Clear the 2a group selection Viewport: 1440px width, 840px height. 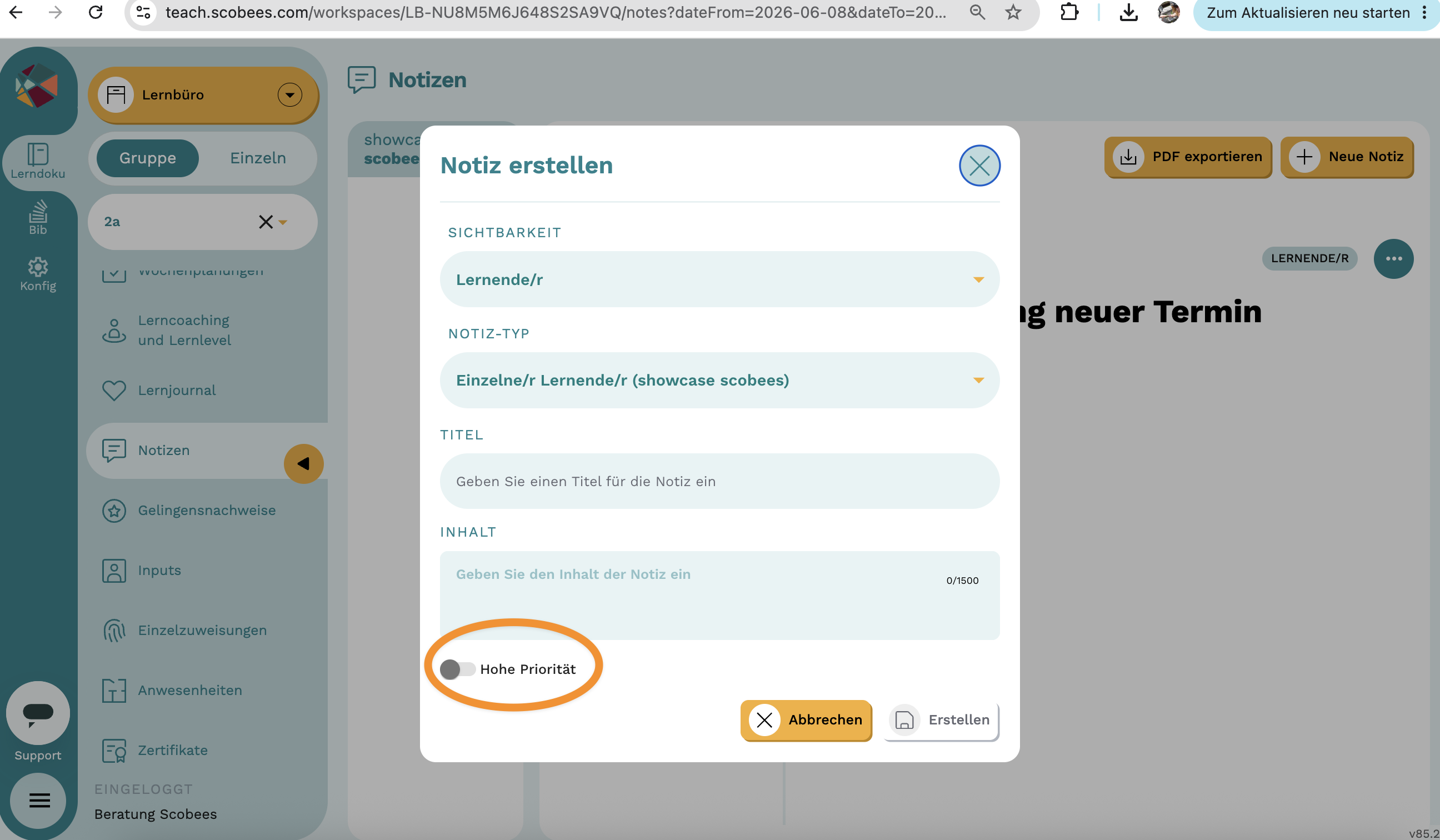[265, 222]
